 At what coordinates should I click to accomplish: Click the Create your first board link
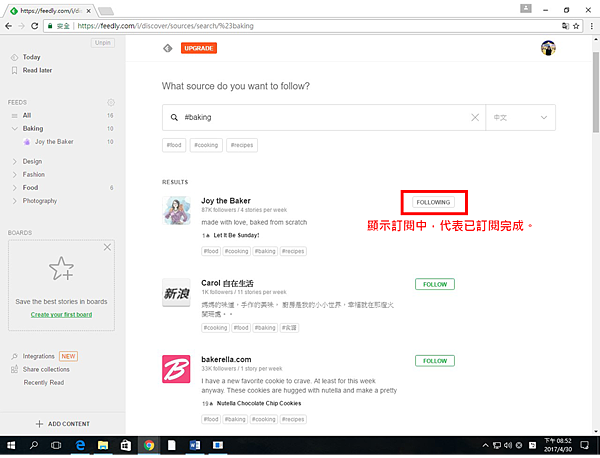[x=61, y=315]
